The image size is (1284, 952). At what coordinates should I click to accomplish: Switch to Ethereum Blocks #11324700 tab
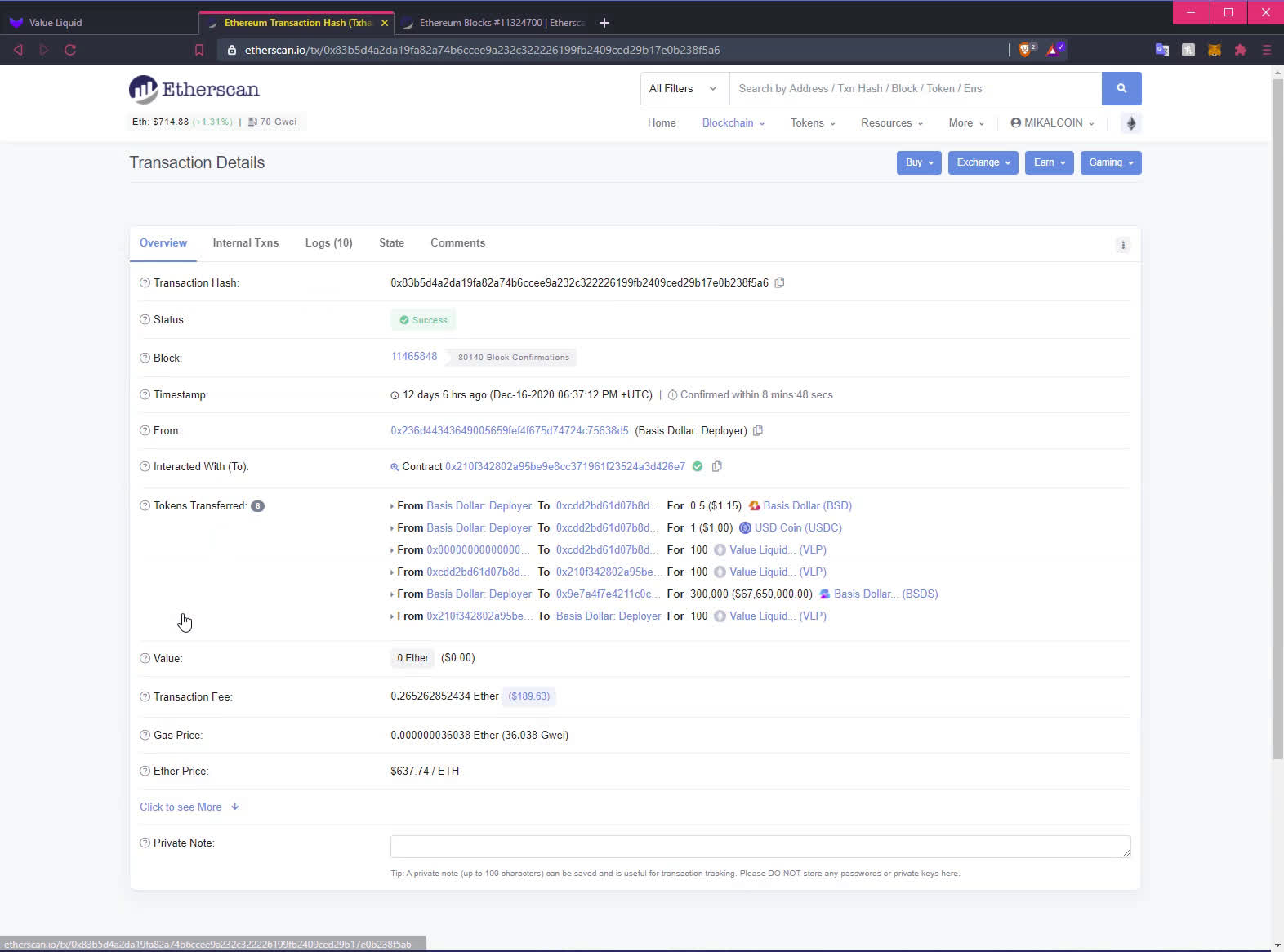pyautogui.click(x=493, y=23)
